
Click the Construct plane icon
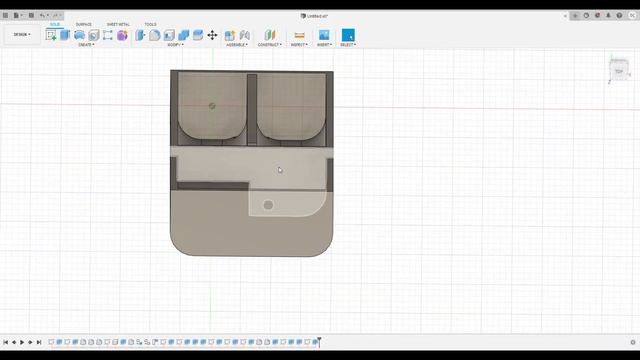tap(270, 35)
